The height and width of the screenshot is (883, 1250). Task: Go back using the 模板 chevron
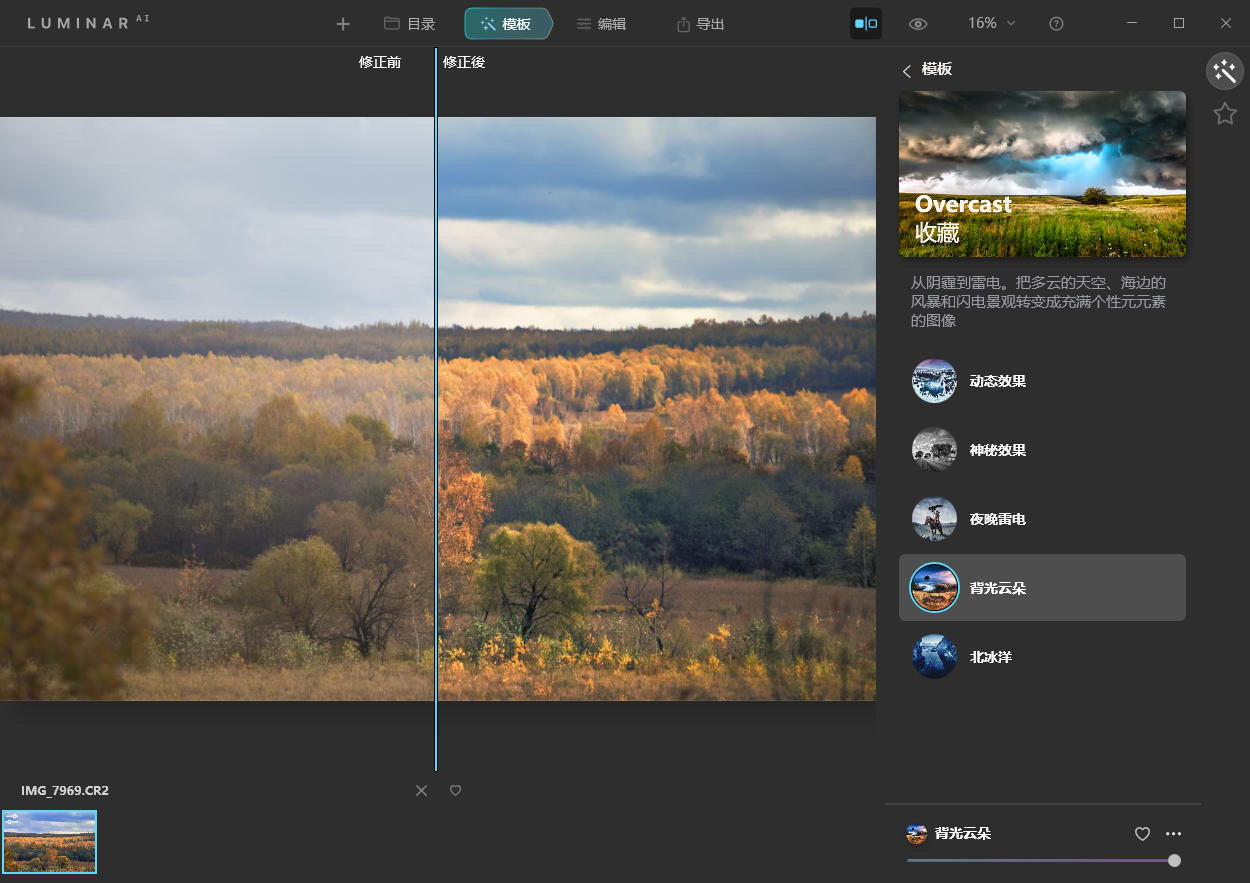[907, 70]
